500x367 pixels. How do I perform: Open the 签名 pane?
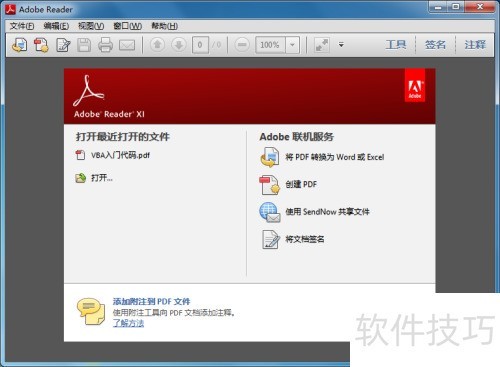pos(435,44)
